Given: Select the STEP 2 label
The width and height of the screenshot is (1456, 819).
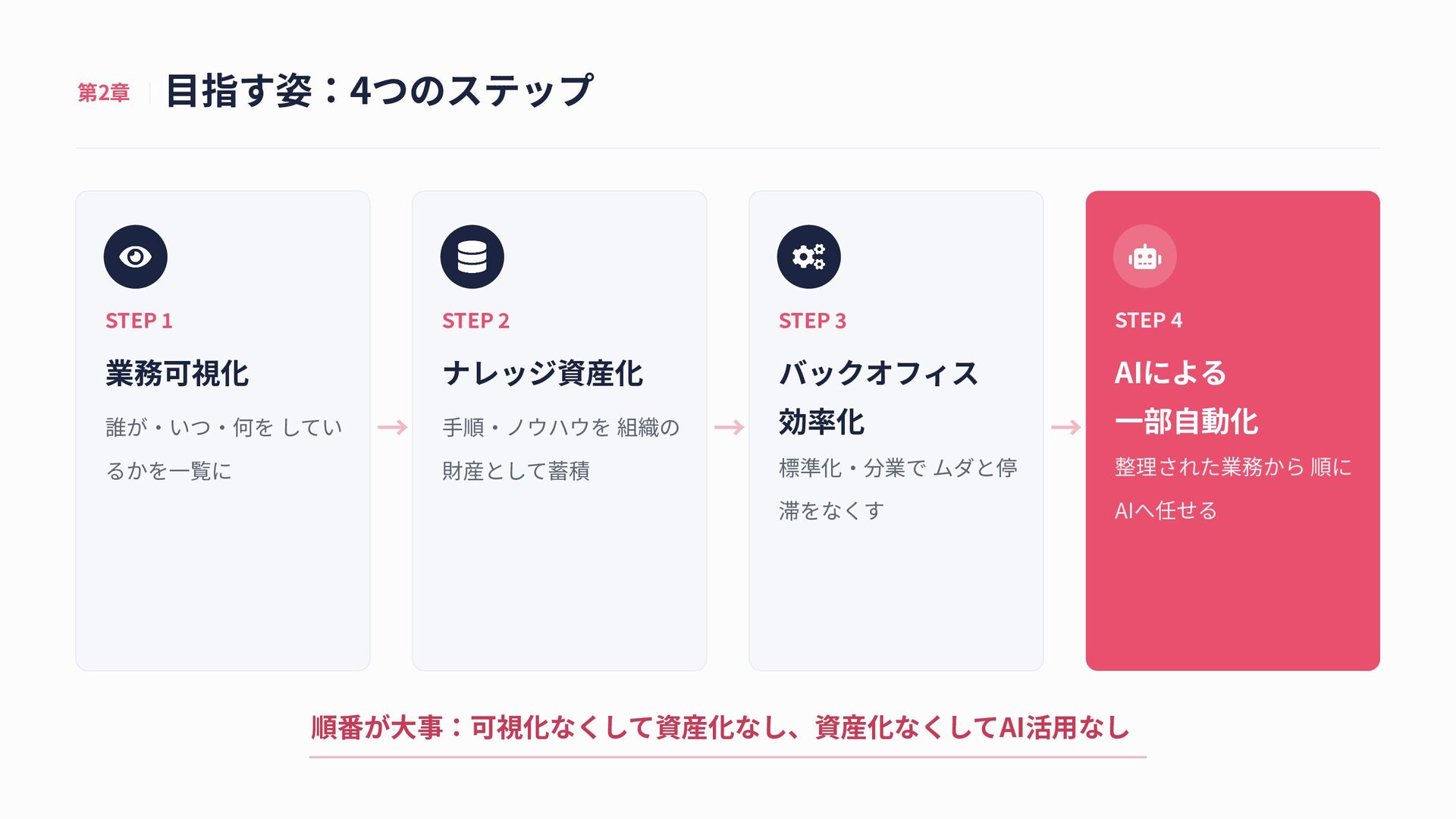Looking at the screenshot, I should click(x=475, y=321).
